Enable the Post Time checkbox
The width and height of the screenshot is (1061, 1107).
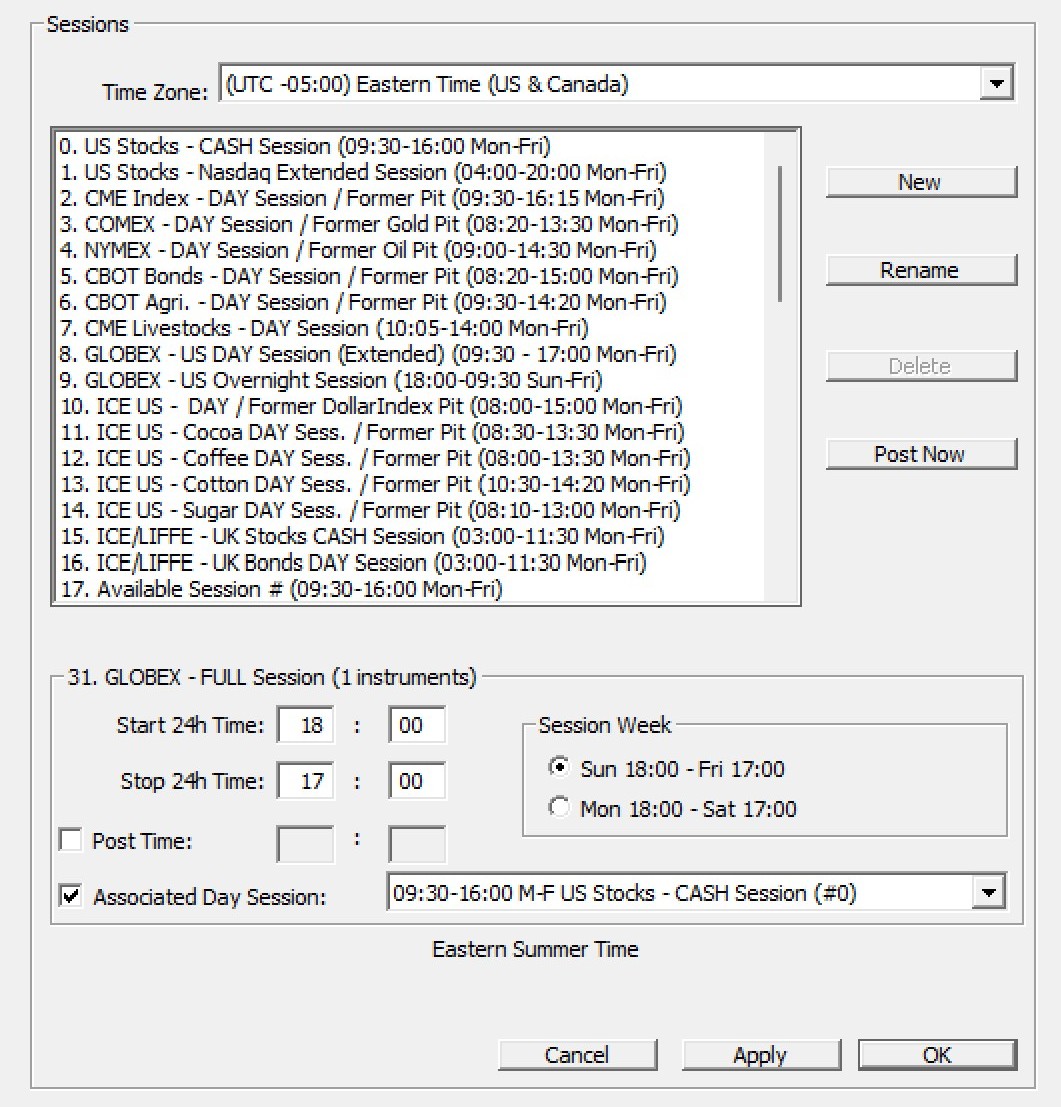pyautogui.click(x=71, y=840)
